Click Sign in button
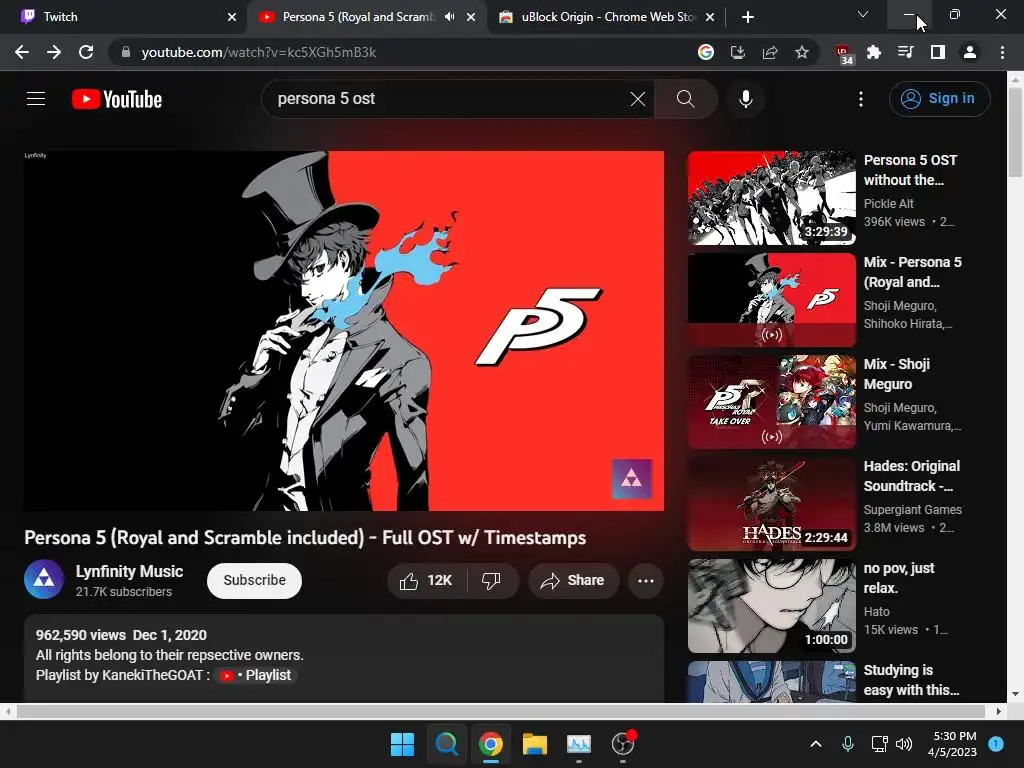The image size is (1024, 768). click(x=939, y=99)
